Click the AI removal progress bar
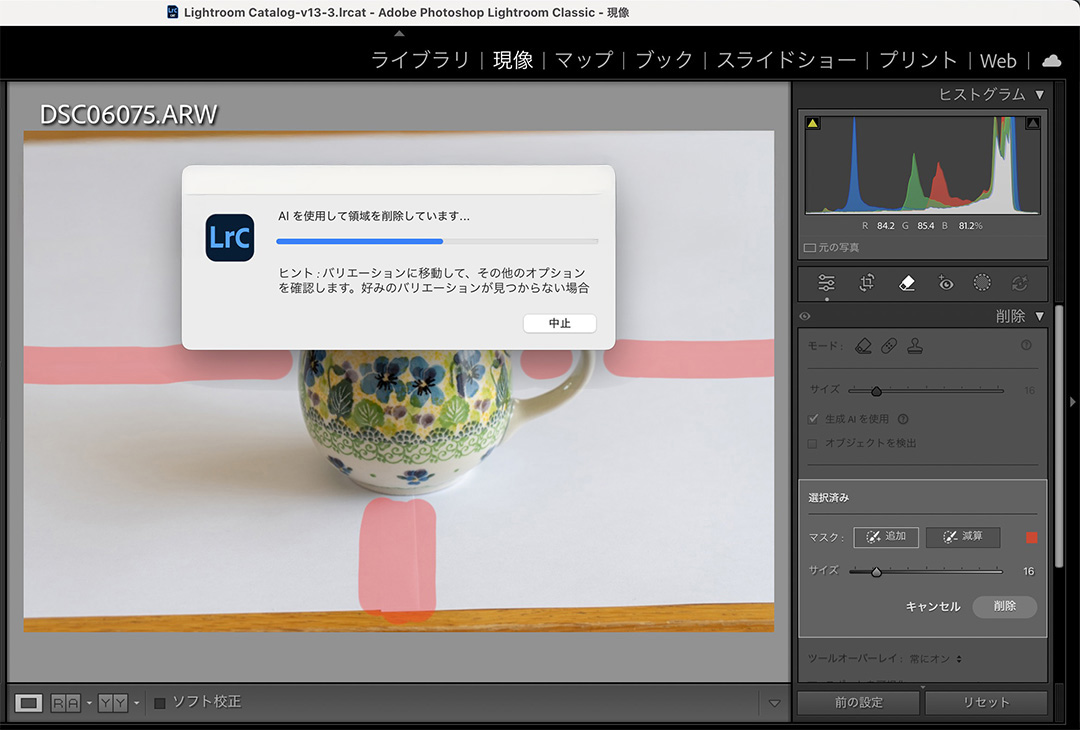 (x=437, y=242)
